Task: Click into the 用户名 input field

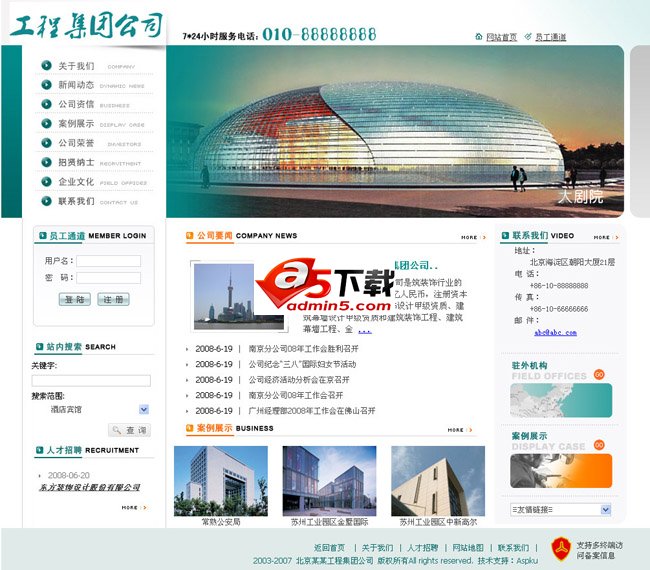Action: tap(109, 261)
